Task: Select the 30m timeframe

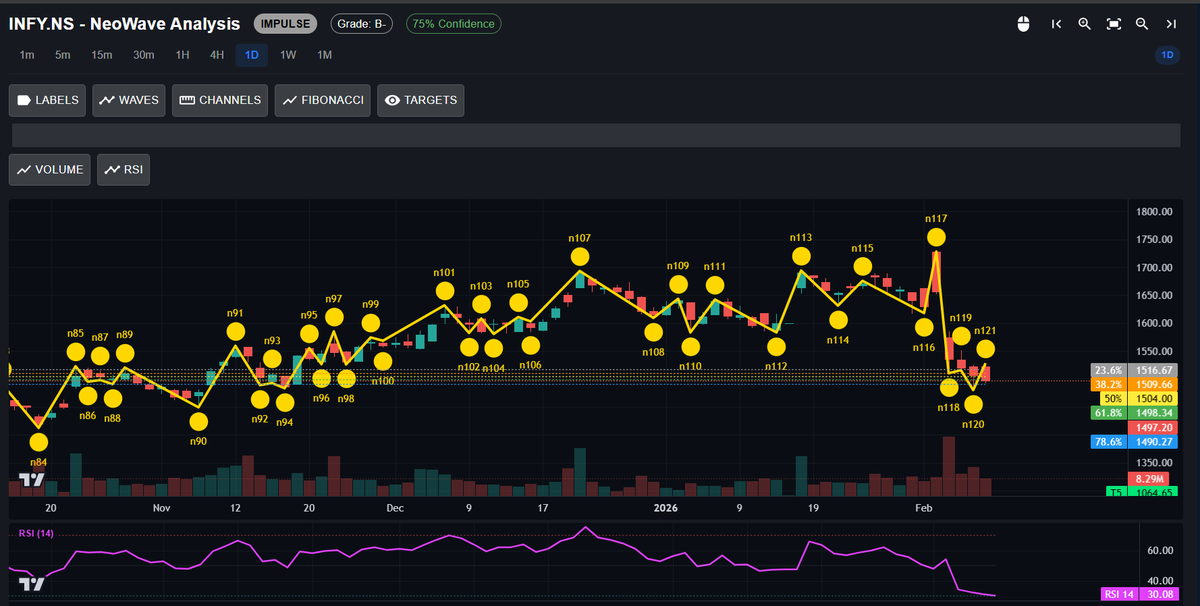Action: pos(144,55)
